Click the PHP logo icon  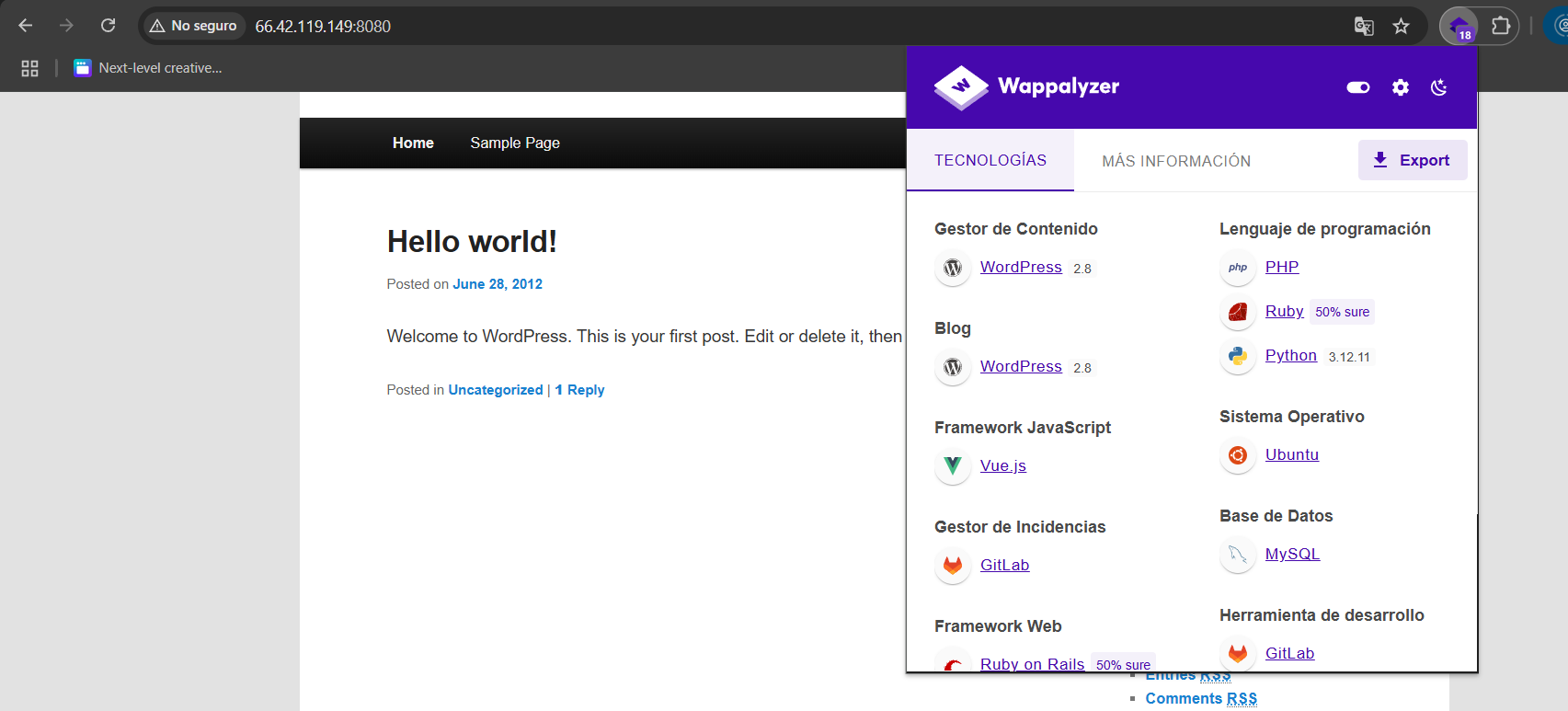click(1238, 268)
